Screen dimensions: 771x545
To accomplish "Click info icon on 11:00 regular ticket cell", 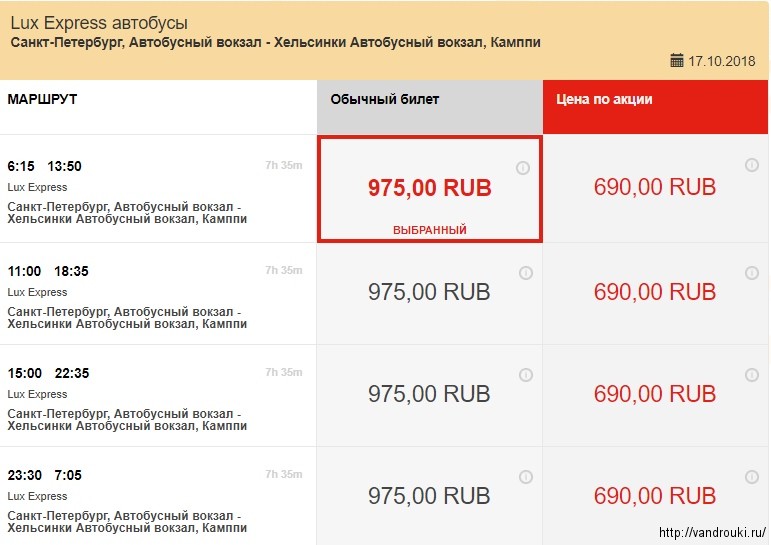I will tap(526, 273).
